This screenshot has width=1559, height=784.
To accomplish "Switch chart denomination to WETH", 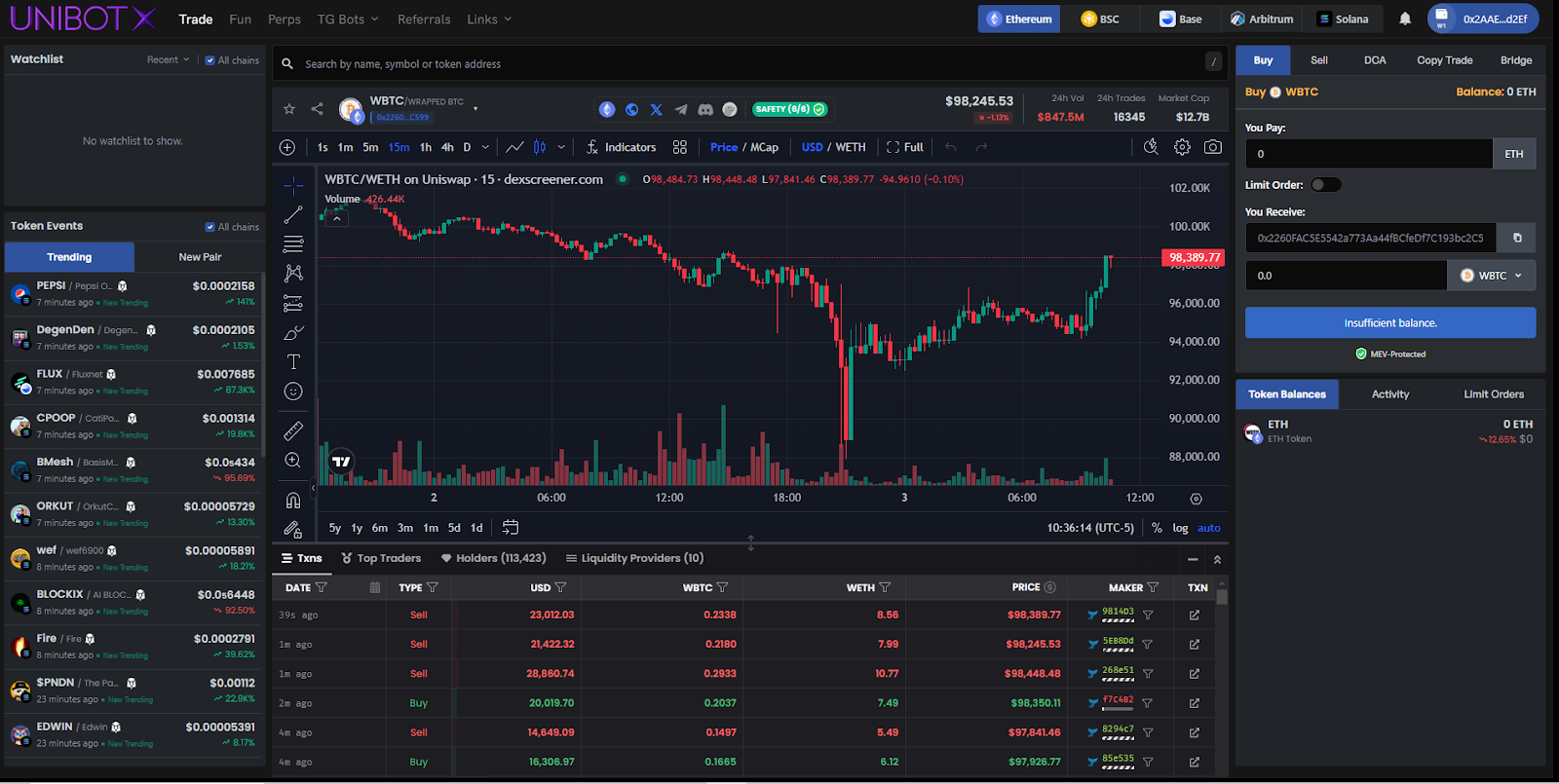I will [851, 147].
